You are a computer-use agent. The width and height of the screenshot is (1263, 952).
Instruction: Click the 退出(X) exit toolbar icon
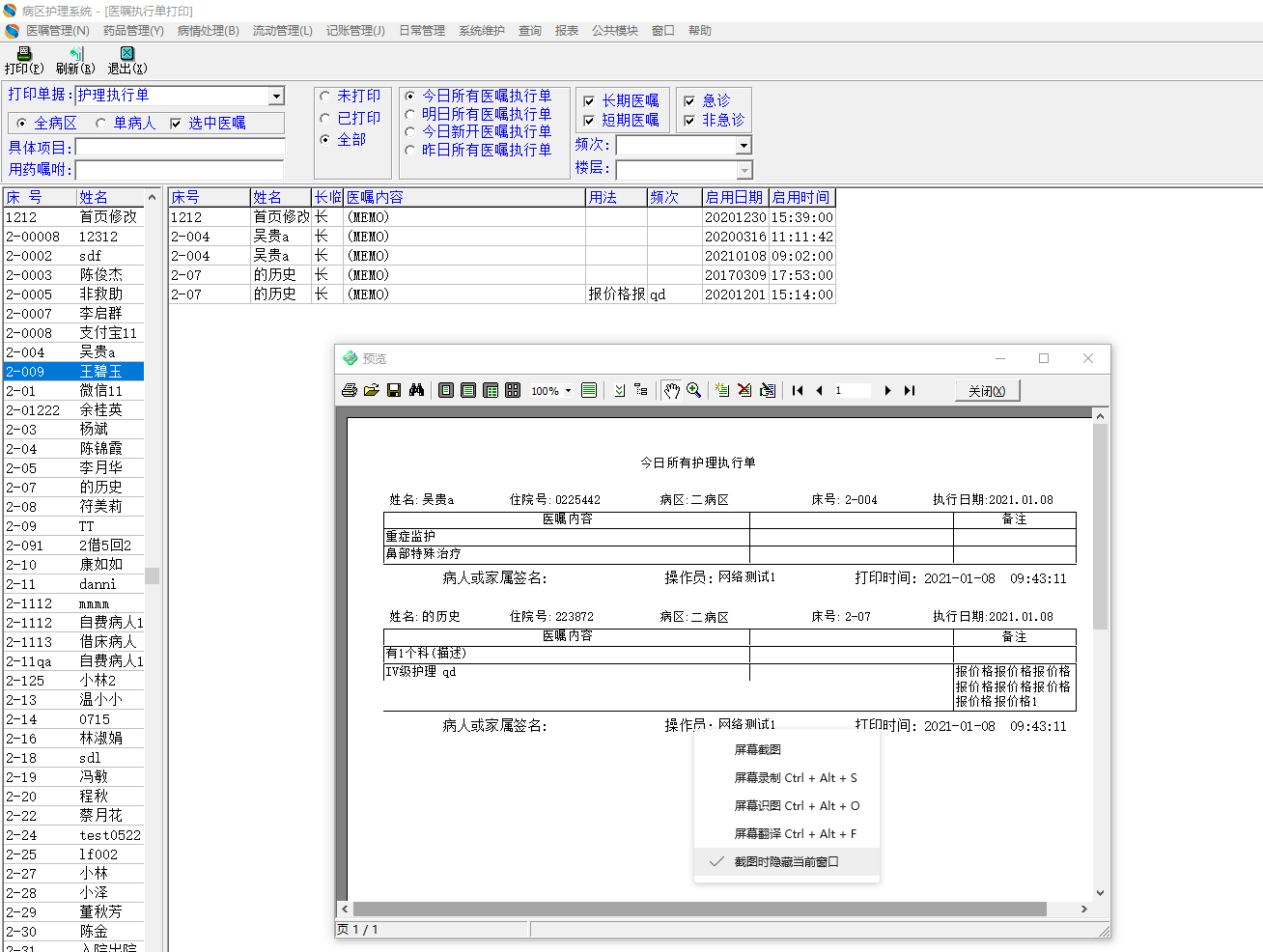(x=127, y=61)
